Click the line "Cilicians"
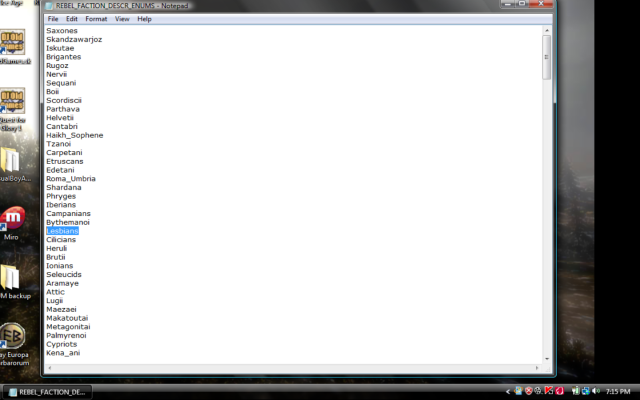The height and width of the screenshot is (400, 640). (61, 240)
